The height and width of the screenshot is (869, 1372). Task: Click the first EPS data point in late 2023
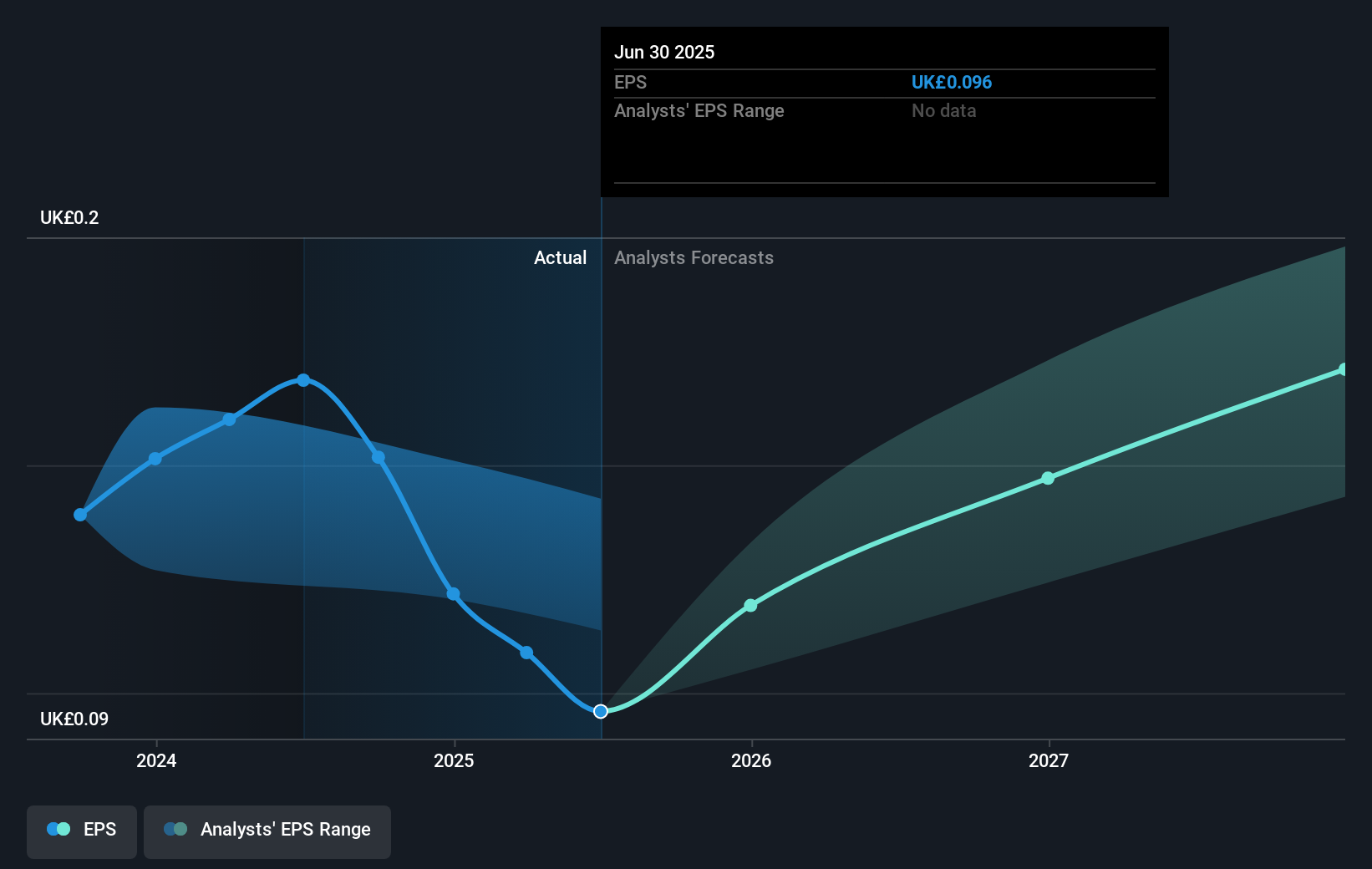(80, 515)
